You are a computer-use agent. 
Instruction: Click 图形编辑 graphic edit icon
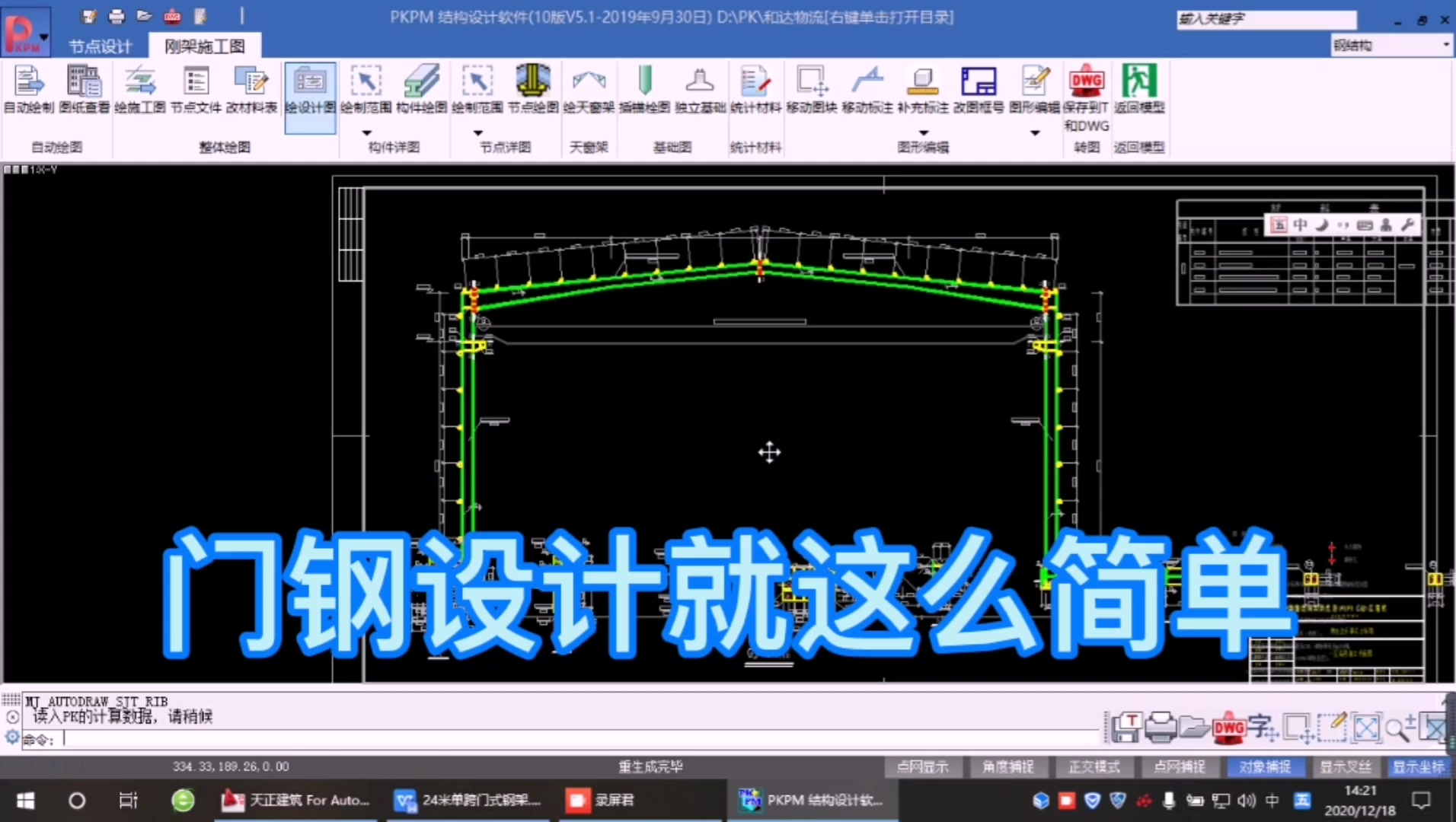tap(1034, 90)
